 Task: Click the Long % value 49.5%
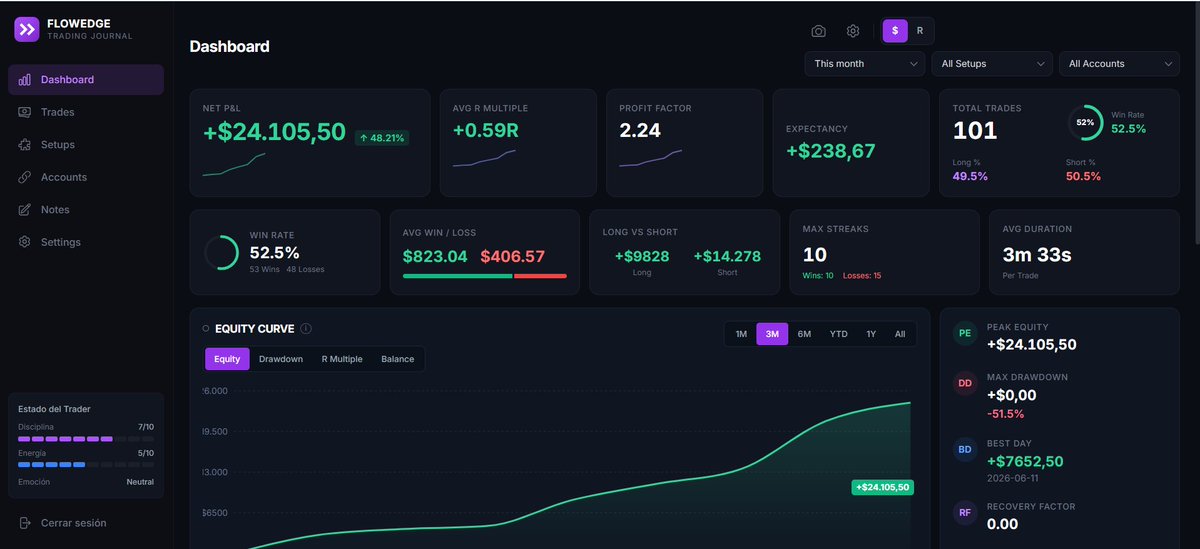tap(970, 176)
